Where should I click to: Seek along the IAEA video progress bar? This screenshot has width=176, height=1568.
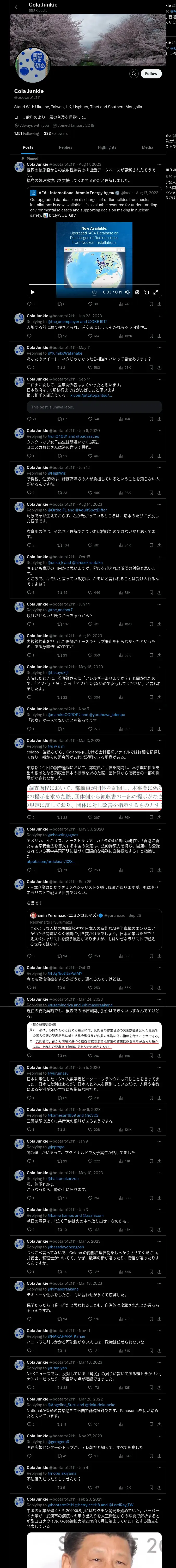[94, 284]
